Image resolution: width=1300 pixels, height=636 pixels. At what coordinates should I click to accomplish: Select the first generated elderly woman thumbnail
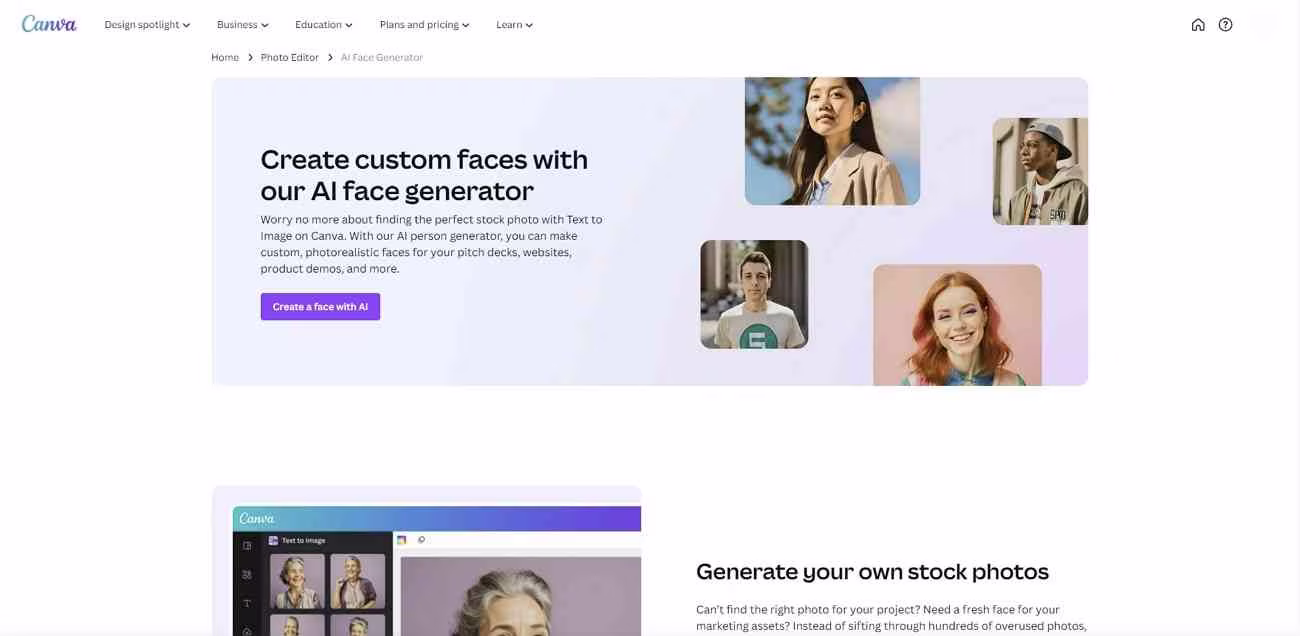297,581
